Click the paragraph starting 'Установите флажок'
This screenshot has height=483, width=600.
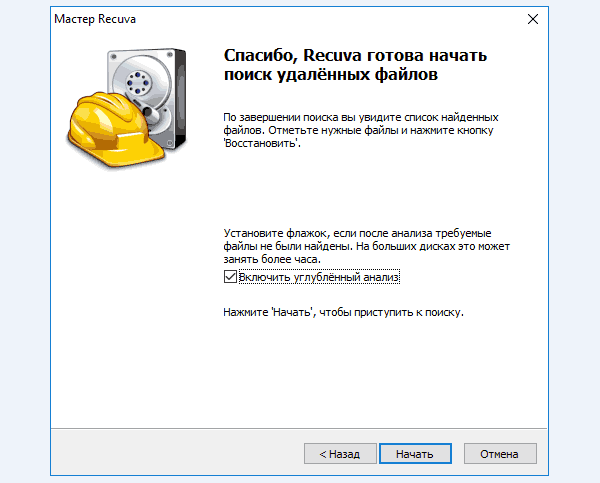367,246
